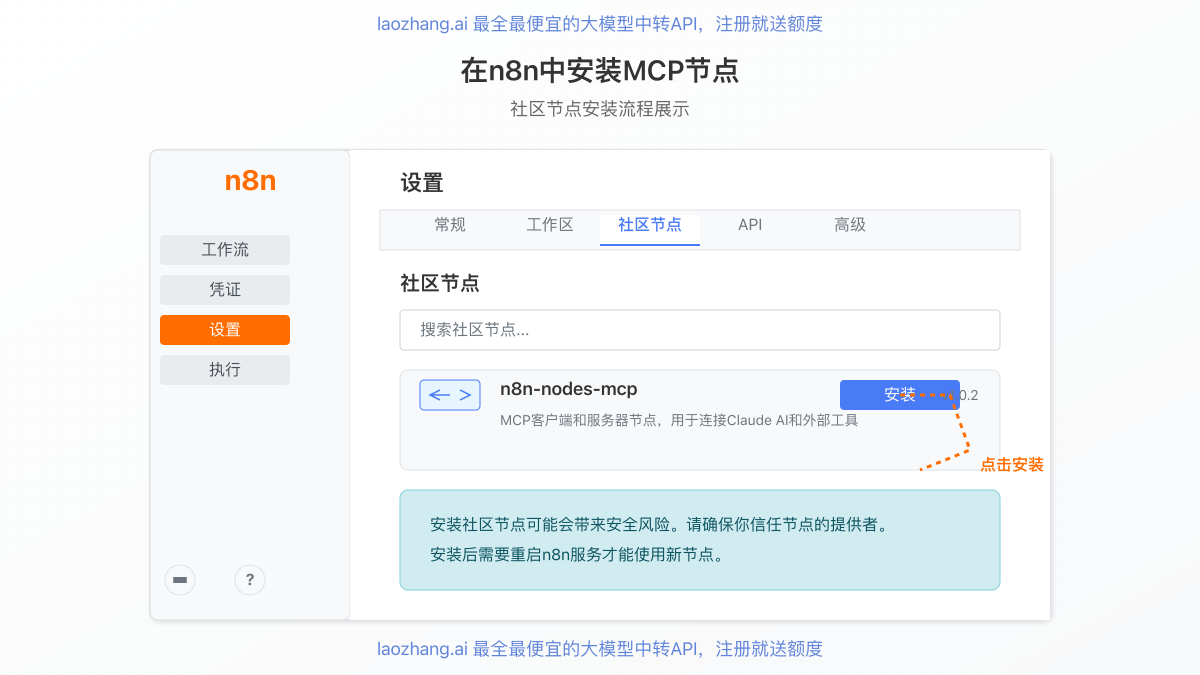Click the 社区节点 section heading
Viewport: 1200px width, 675px height.
pyautogui.click(x=440, y=283)
